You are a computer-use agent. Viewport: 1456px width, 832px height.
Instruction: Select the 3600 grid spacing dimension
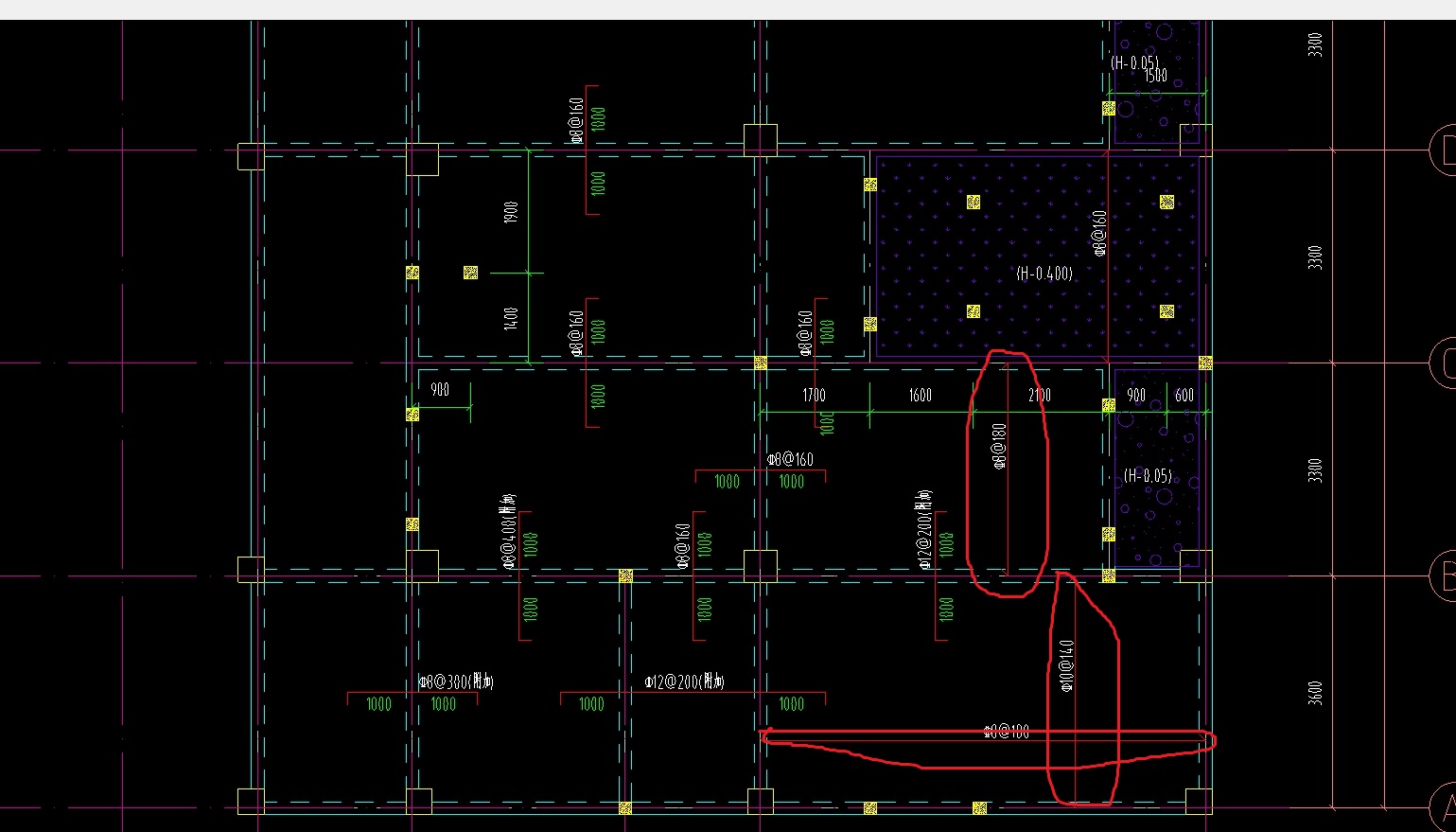[x=1316, y=692]
